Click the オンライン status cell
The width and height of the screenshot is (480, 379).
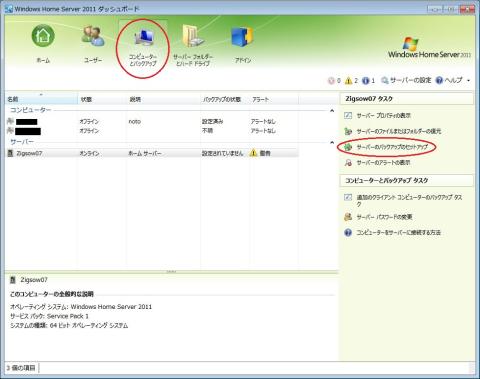(89, 153)
